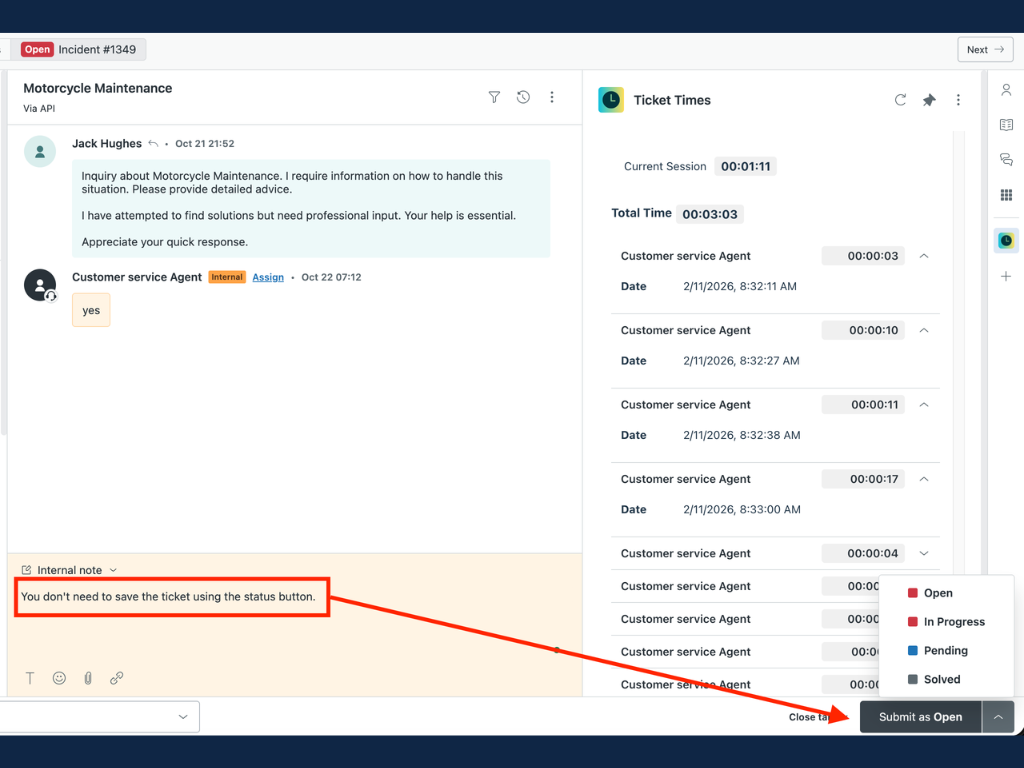Image resolution: width=1024 pixels, height=768 pixels.
Task: Insert a link with the link icon
Action: 117,678
